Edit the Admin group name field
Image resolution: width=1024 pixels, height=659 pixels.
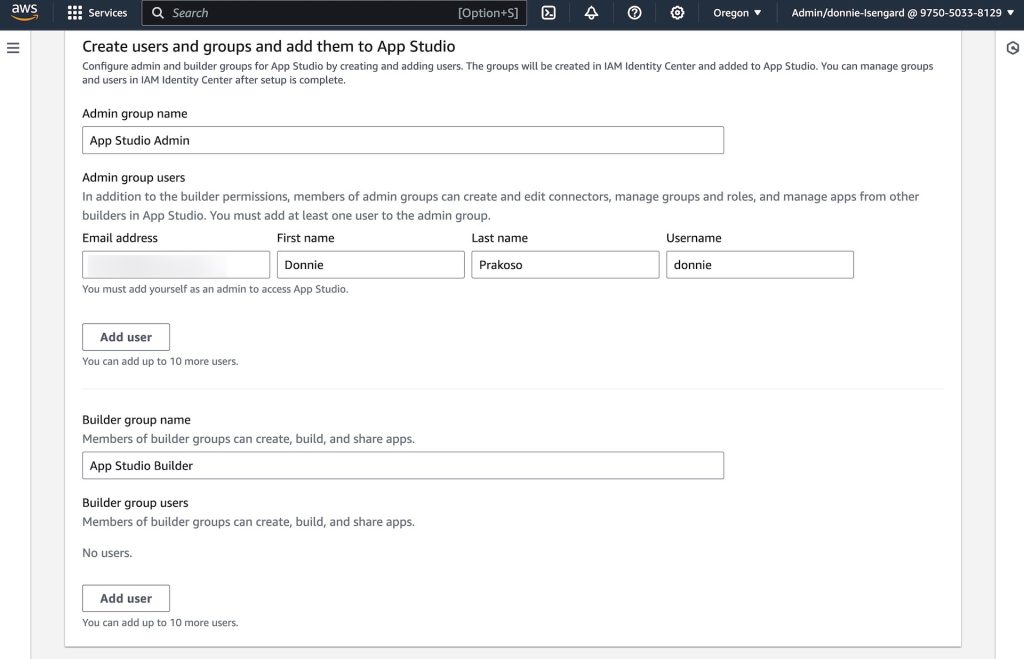tap(402, 140)
